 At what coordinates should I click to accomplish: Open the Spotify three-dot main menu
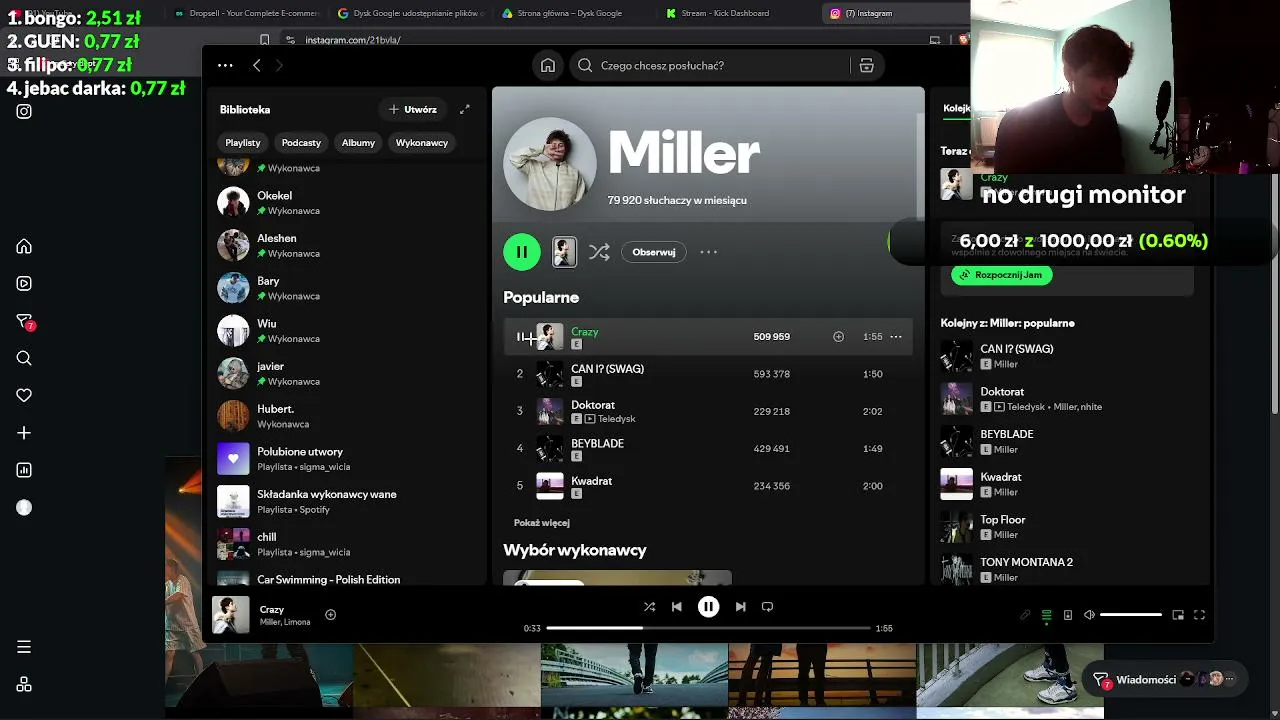225,65
